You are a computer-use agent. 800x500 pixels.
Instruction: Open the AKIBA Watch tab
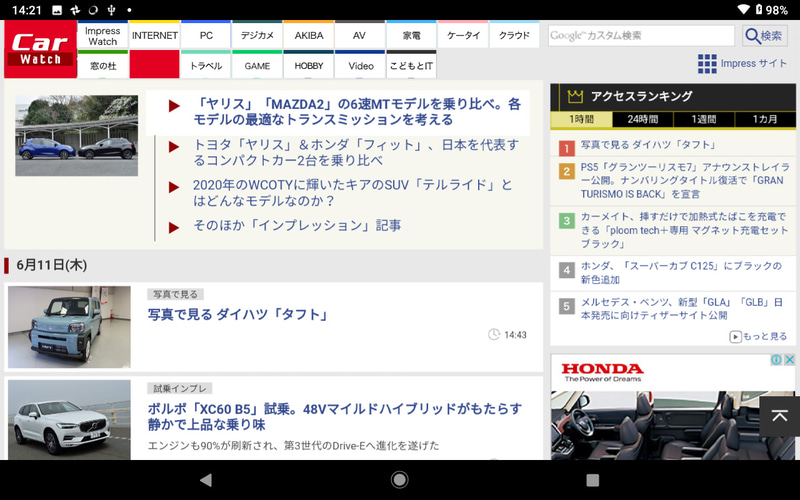(x=309, y=35)
